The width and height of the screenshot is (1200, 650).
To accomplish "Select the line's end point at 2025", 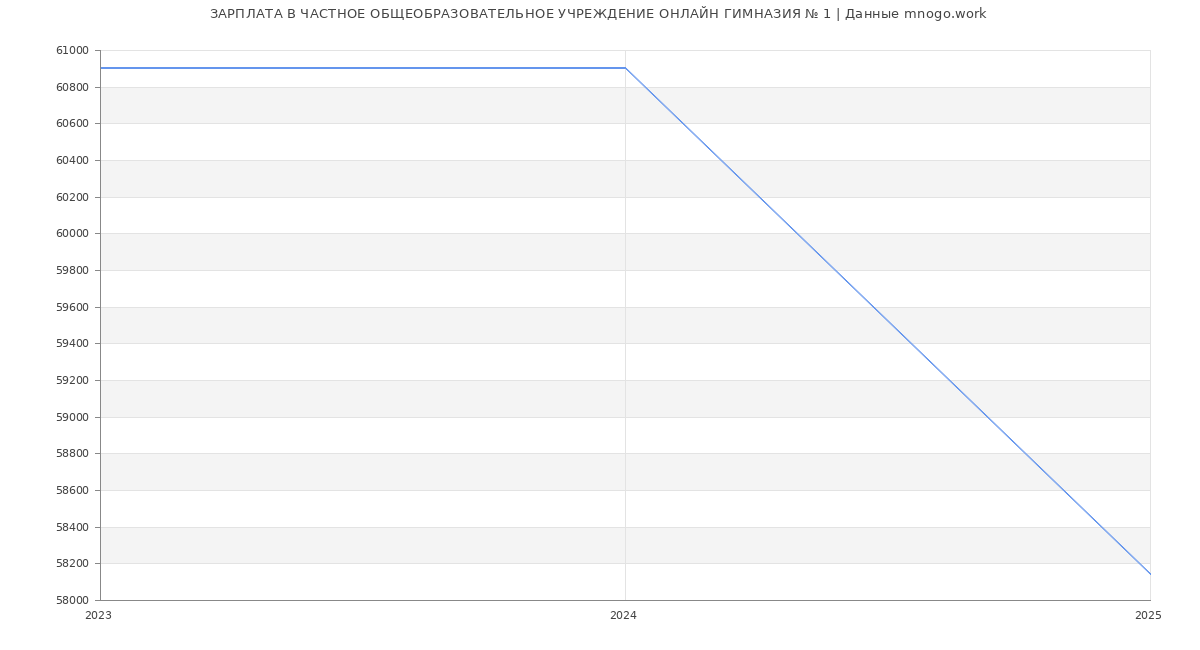I will pyautogui.click(x=1149, y=574).
